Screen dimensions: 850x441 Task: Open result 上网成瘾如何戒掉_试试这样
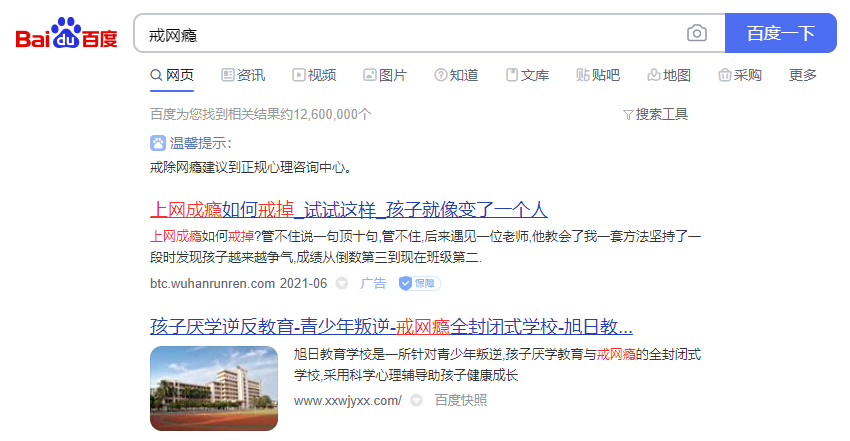(349, 210)
